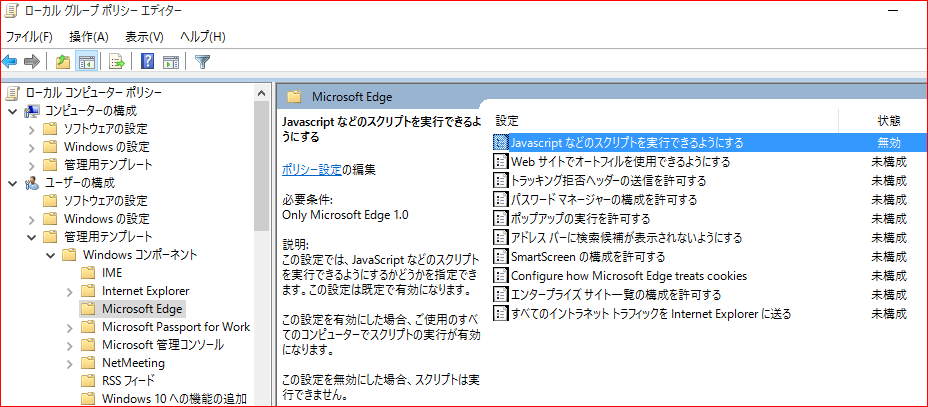Image resolution: width=928 pixels, height=407 pixels.
Task: Click policy icon beside Javascript などのスクリプト row
Action: [x=501, y=142]
